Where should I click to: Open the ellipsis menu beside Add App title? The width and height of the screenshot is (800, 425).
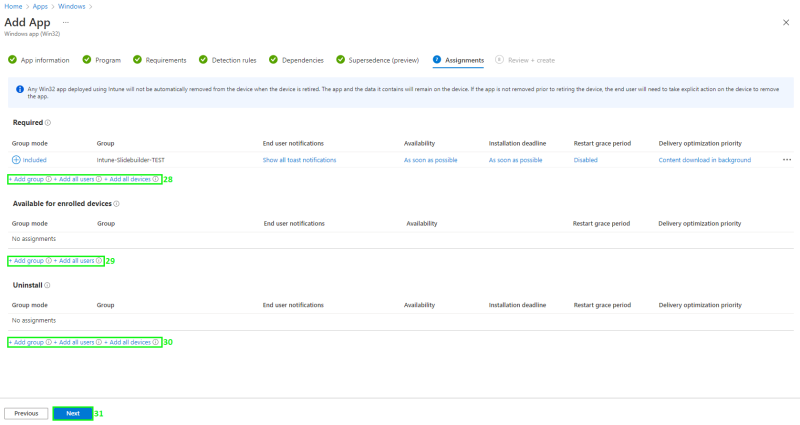click(66, 22)
